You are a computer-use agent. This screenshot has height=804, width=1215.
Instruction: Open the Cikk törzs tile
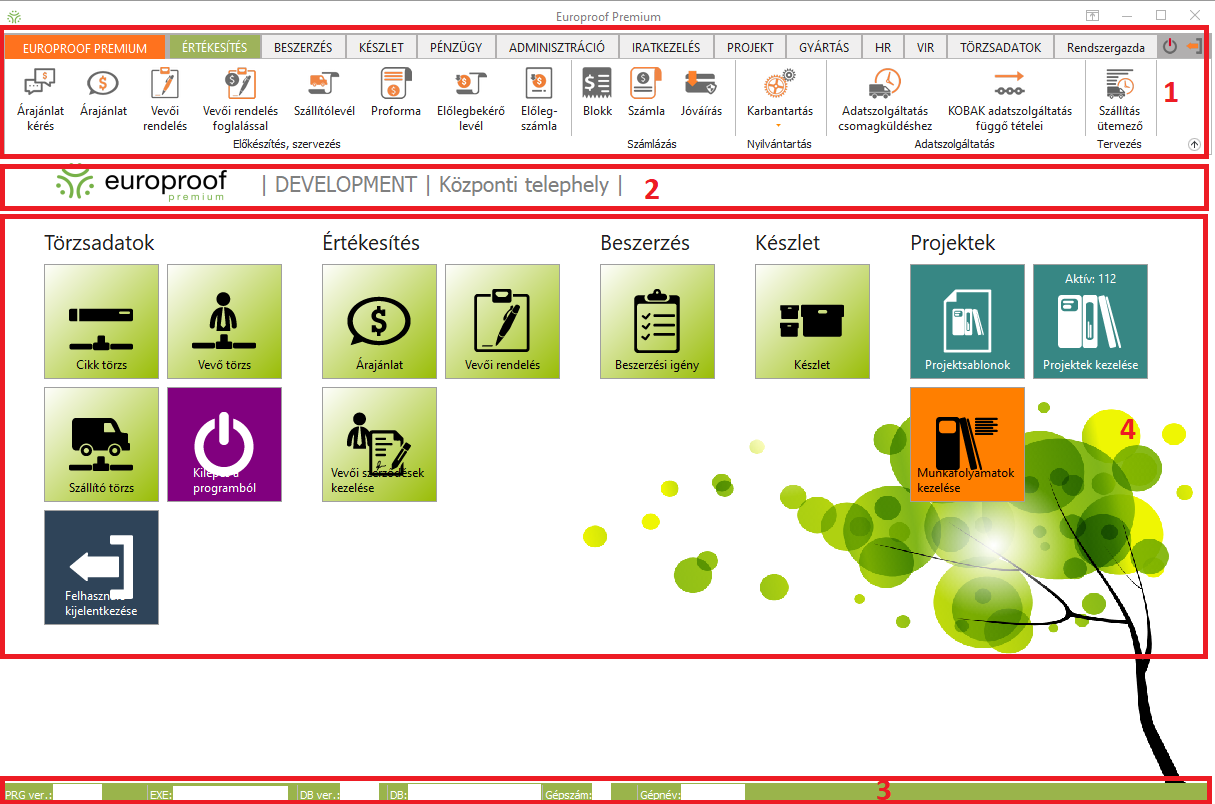[x=102, y=321]
